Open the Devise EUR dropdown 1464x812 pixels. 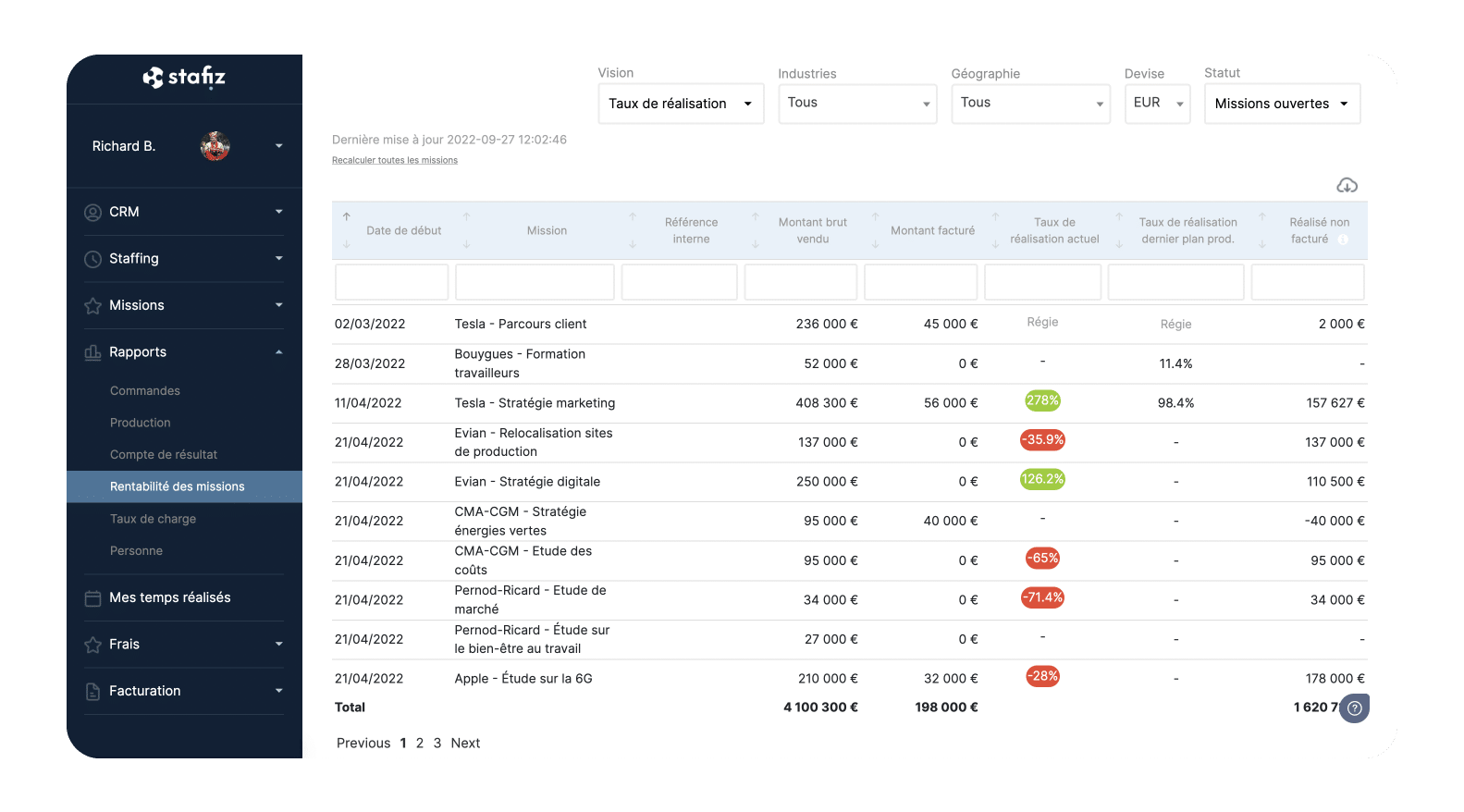click(1157, 104)
